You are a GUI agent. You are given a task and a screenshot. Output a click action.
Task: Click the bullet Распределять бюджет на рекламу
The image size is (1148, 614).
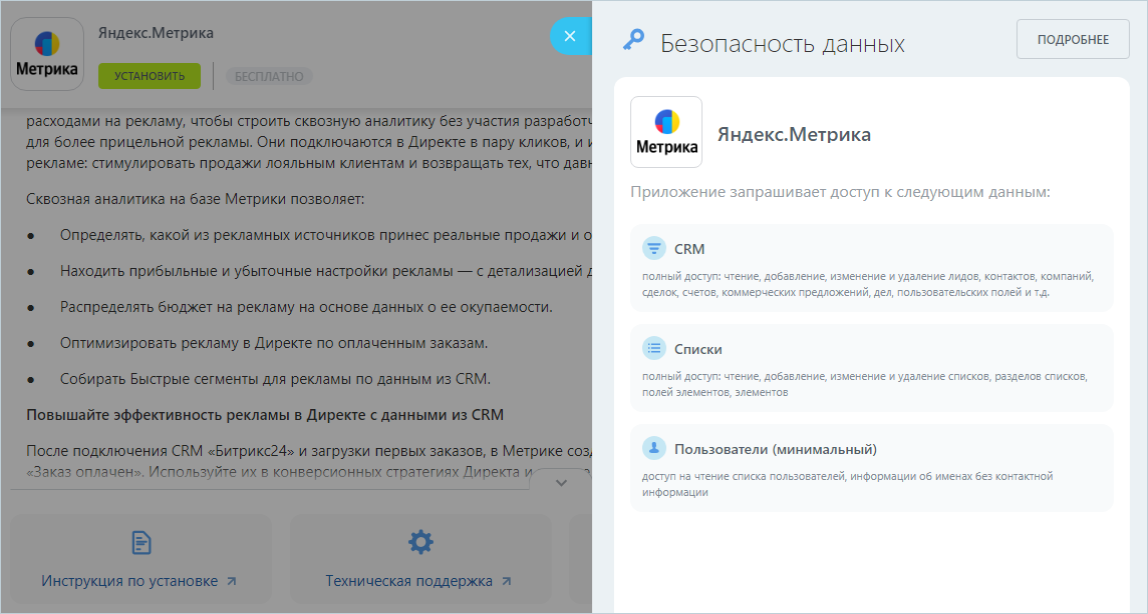tap(306, 307)
